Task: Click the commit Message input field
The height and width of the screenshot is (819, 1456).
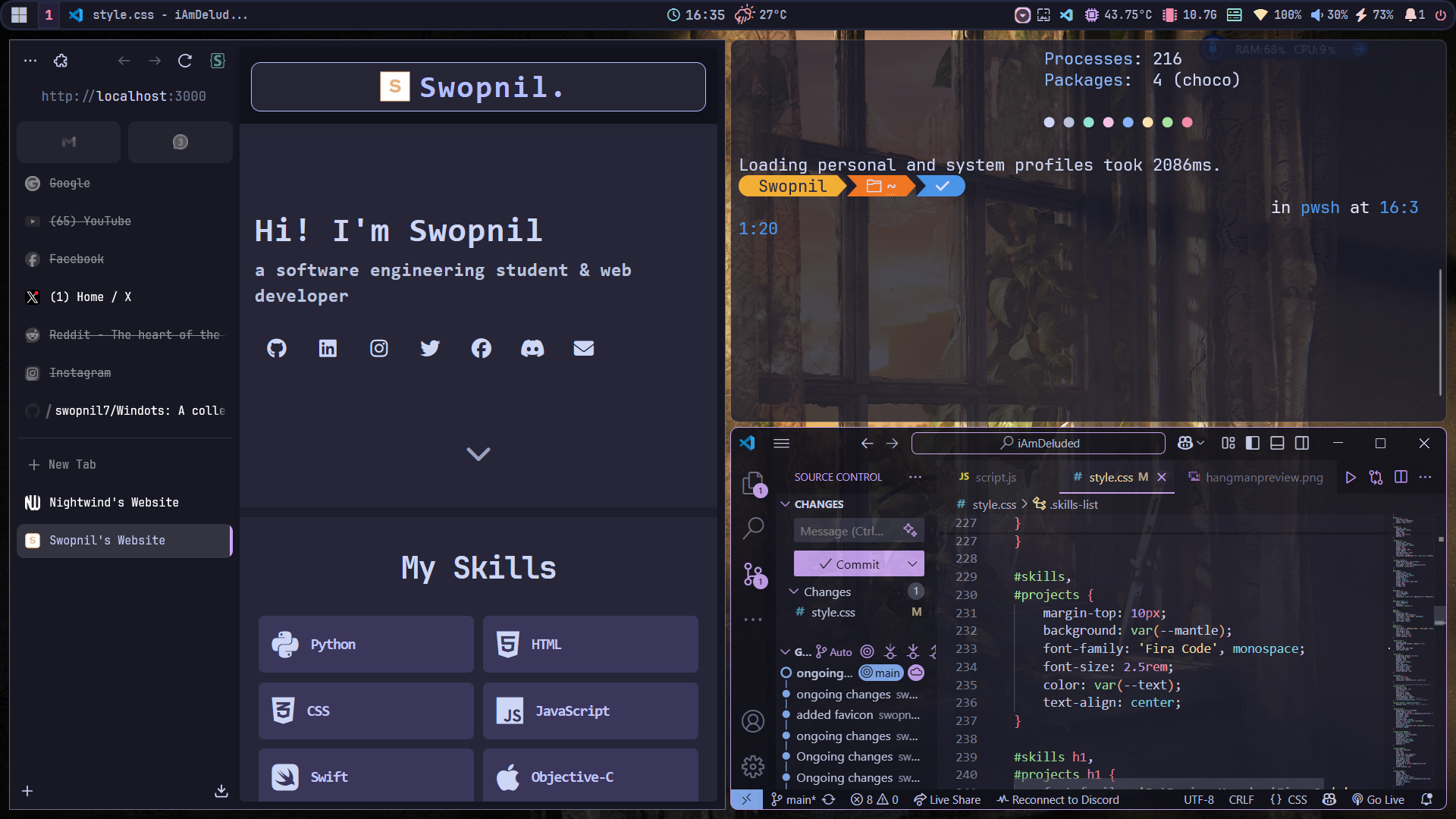Action: point(842,531)
